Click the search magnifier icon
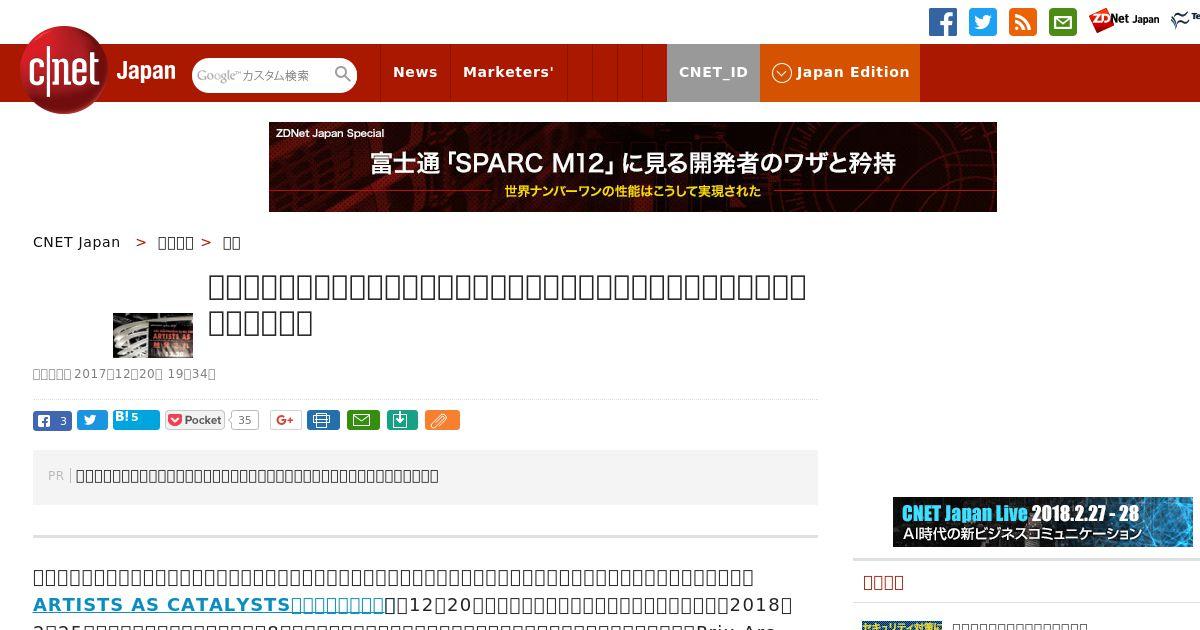1200x630 pixels. pos(343,74)
